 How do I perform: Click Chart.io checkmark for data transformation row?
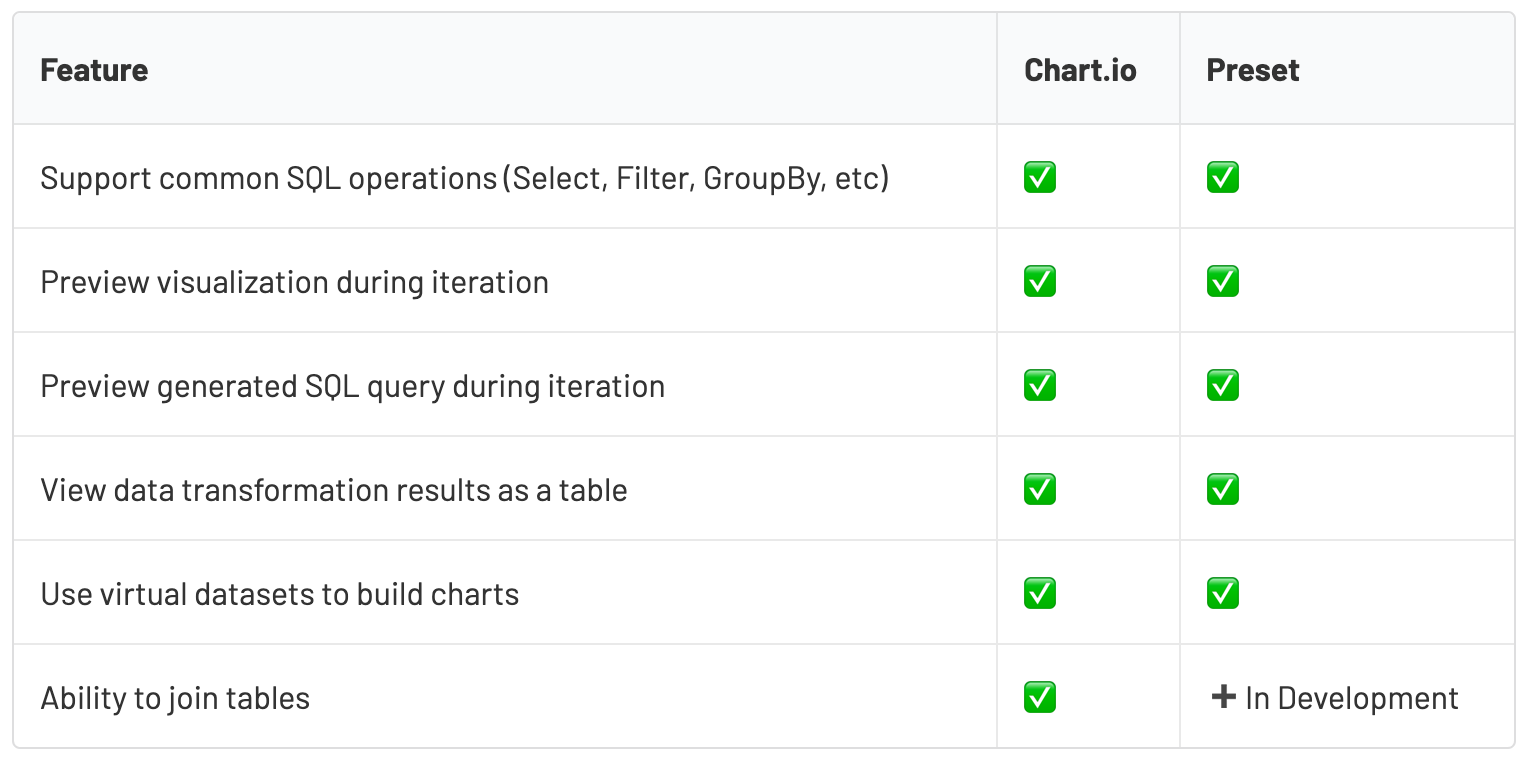1040,490
